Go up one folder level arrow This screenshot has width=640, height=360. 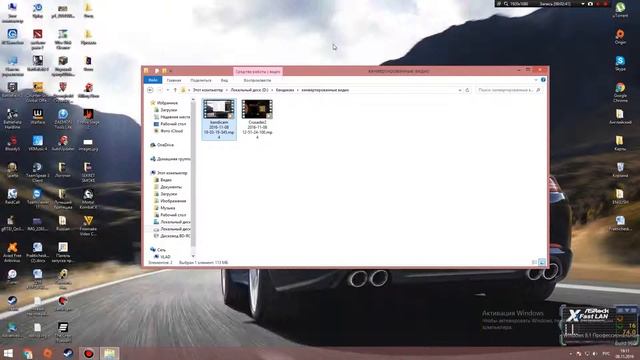pos(175,90)
